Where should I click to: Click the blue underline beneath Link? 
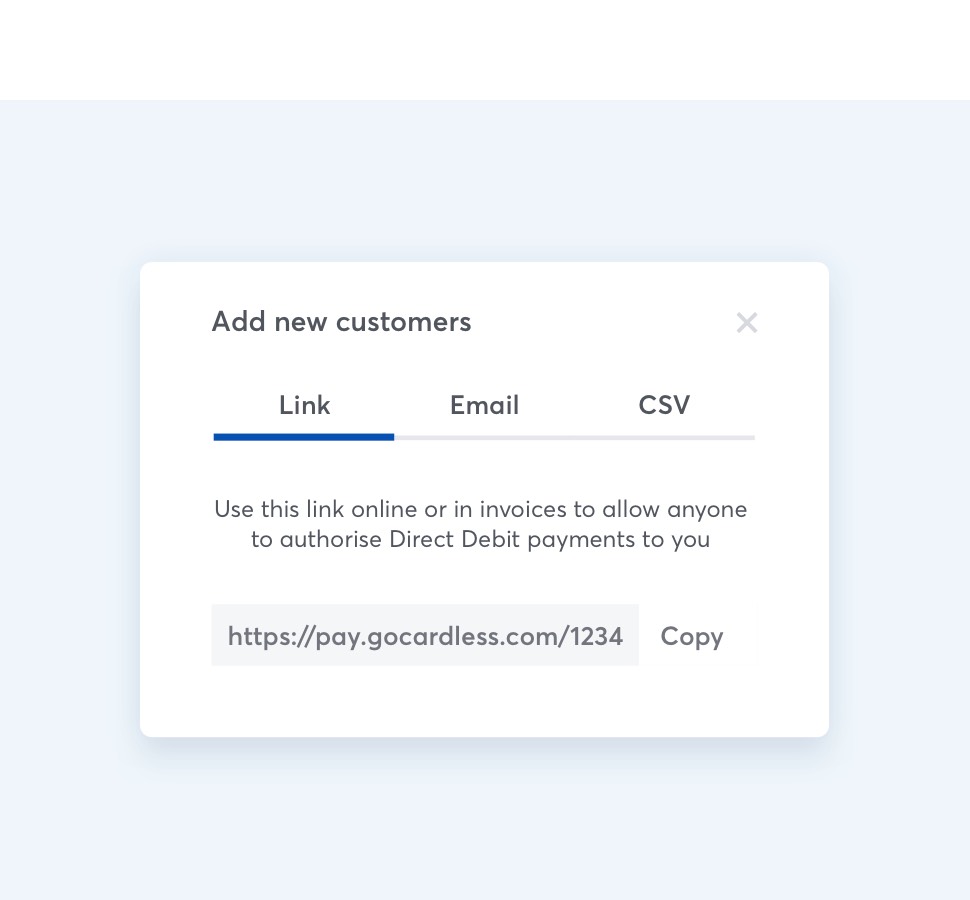(304, 437)
